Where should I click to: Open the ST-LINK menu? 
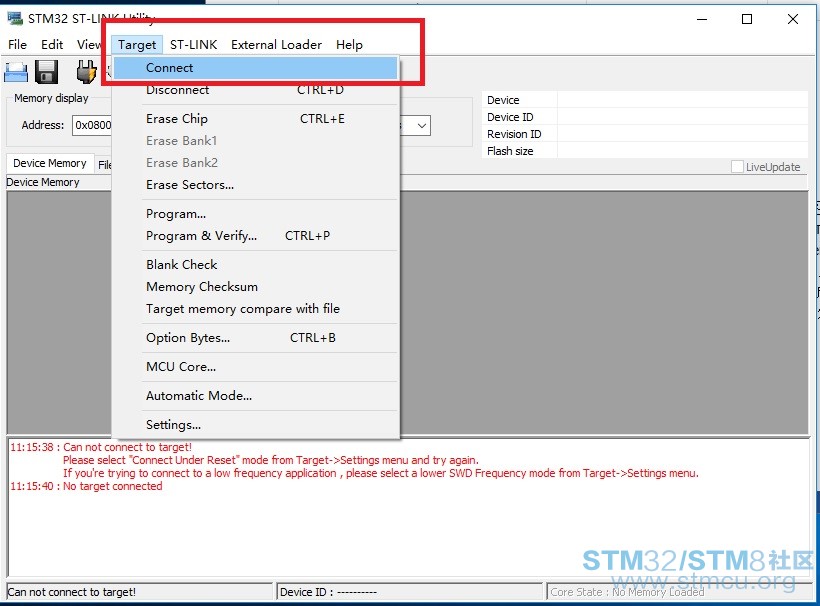pyautogui.click(x=193, y=44)
